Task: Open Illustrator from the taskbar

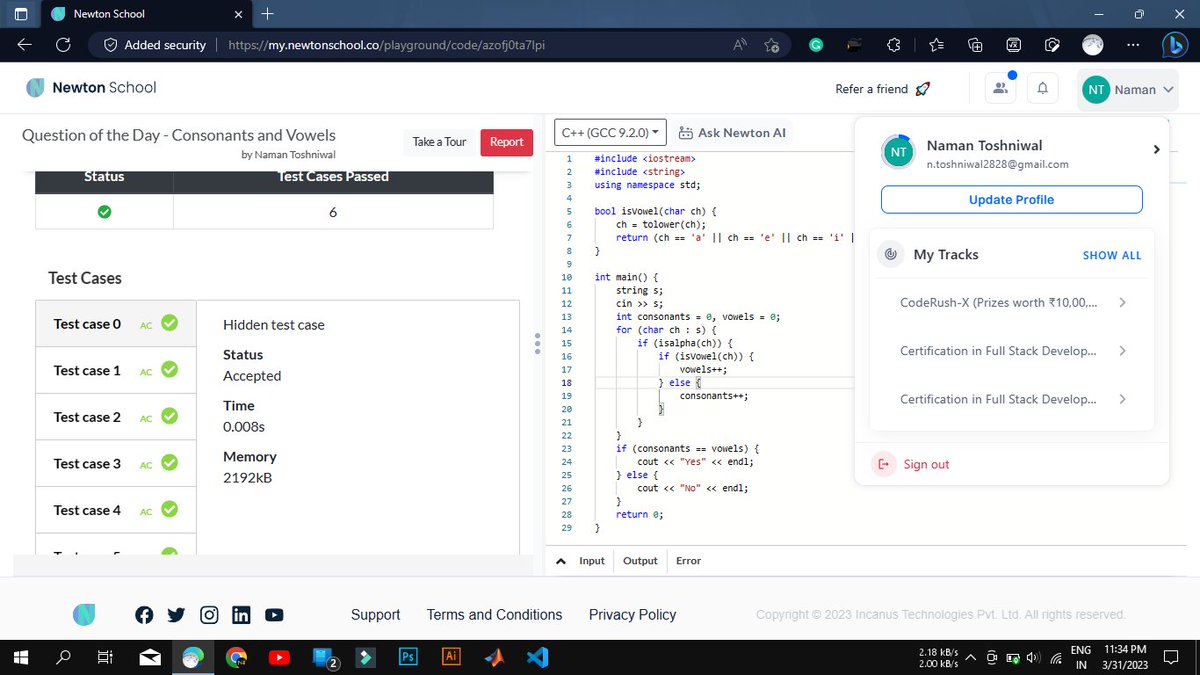Action: point(451,657)
